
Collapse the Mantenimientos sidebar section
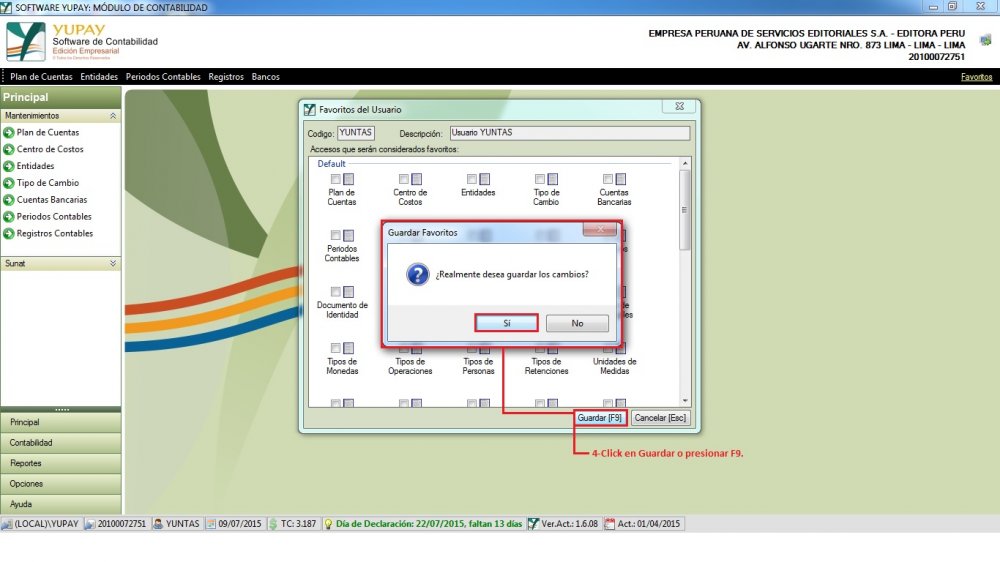113,116
